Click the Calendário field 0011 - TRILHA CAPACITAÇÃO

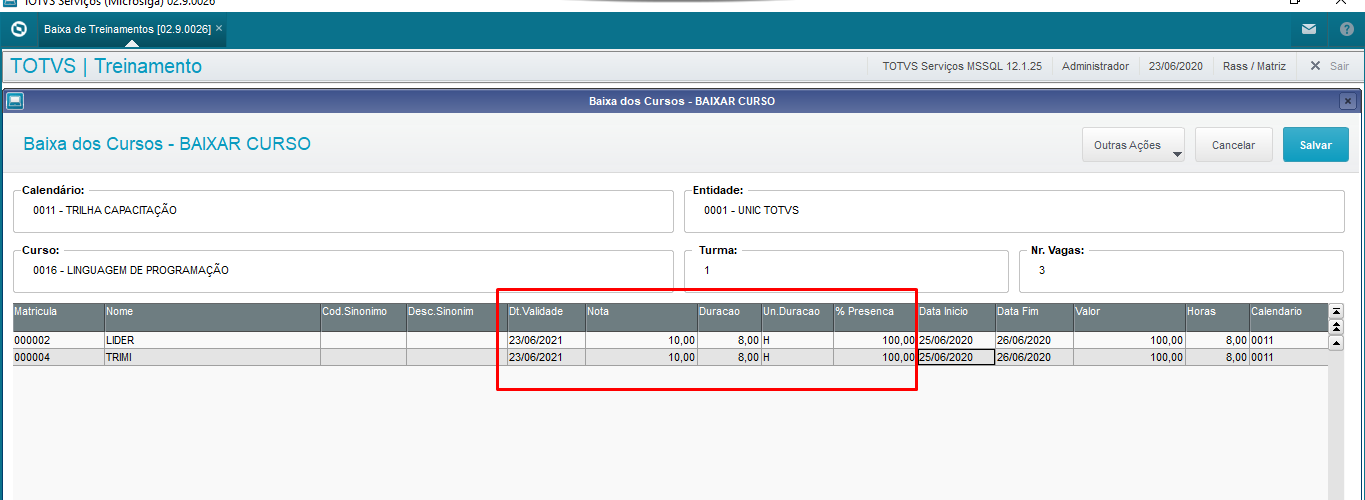click(x=343, y=211)
